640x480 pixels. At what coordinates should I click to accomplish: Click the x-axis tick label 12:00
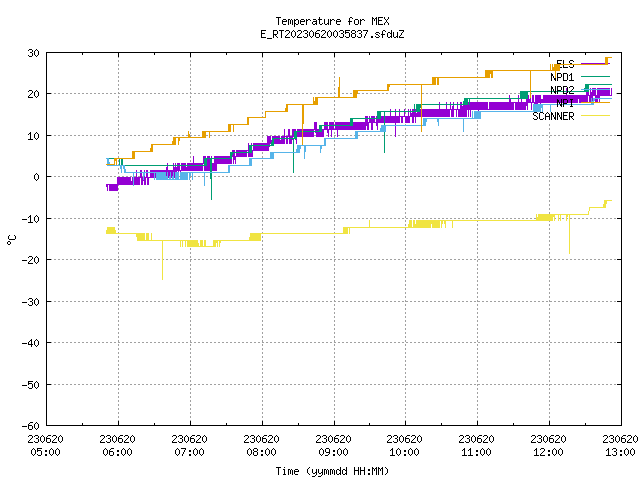(548, 452)
